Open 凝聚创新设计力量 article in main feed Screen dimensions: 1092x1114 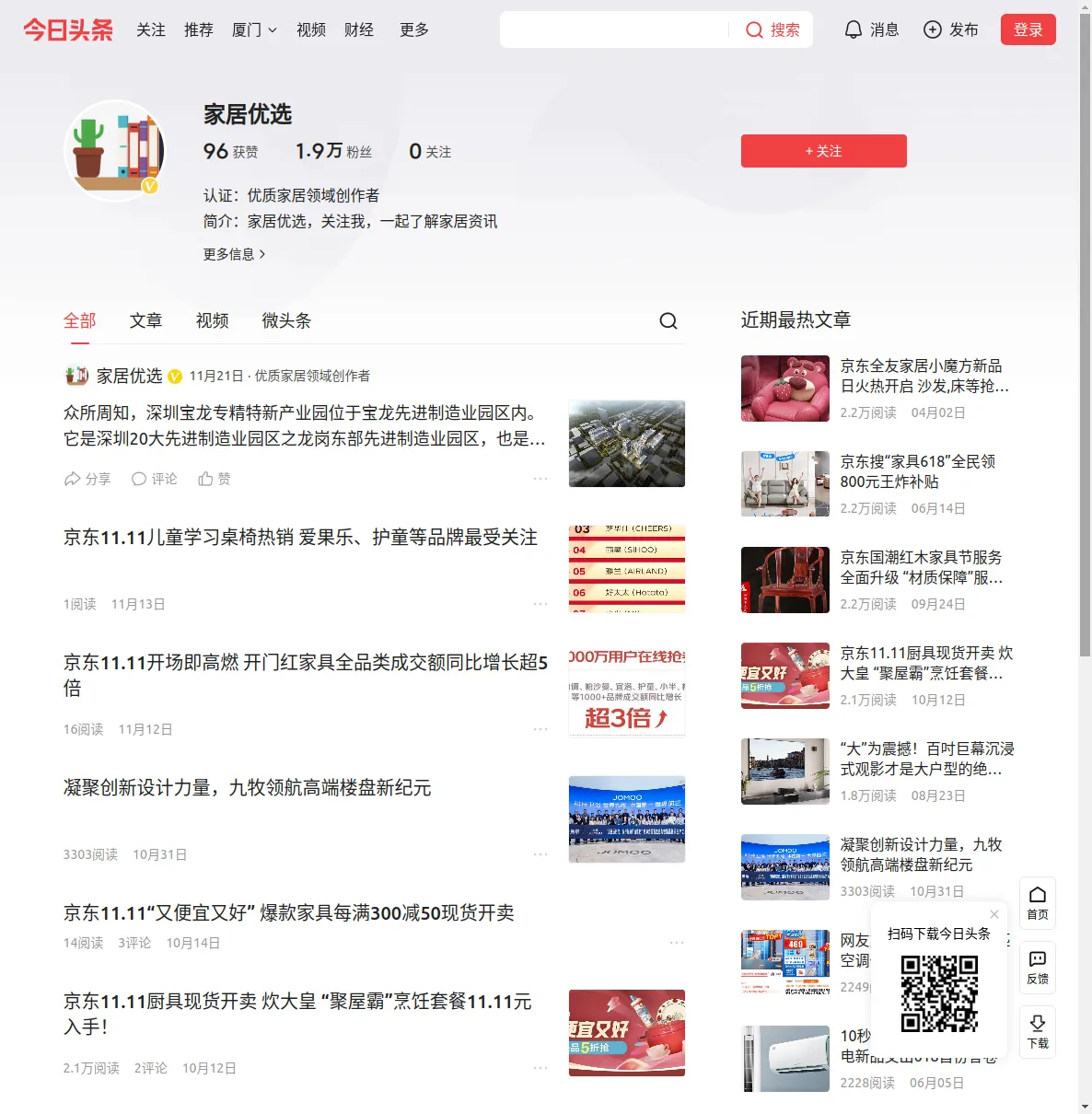(247, 788)
